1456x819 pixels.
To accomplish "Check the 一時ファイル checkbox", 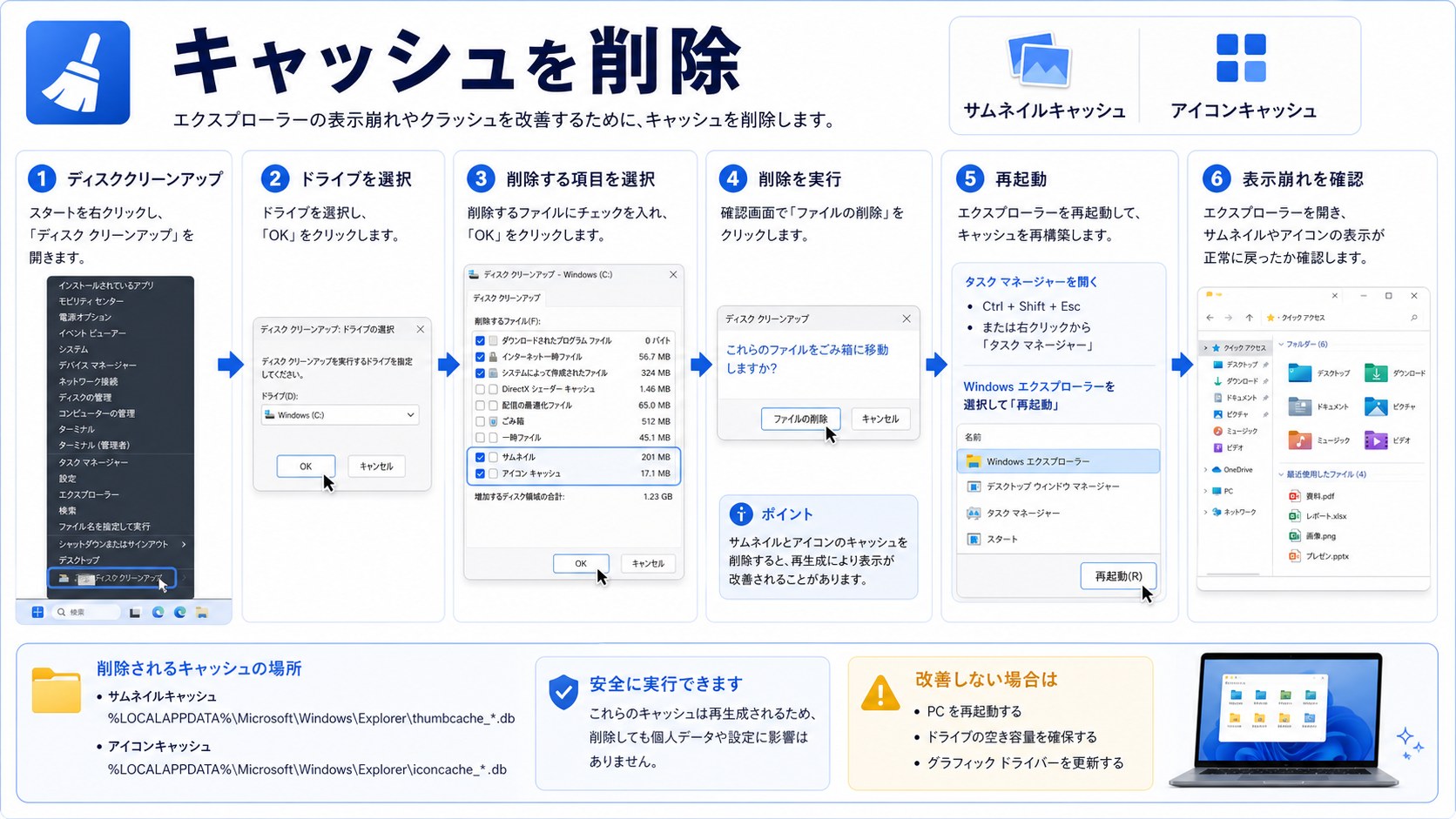I will [x=480, y=437].
